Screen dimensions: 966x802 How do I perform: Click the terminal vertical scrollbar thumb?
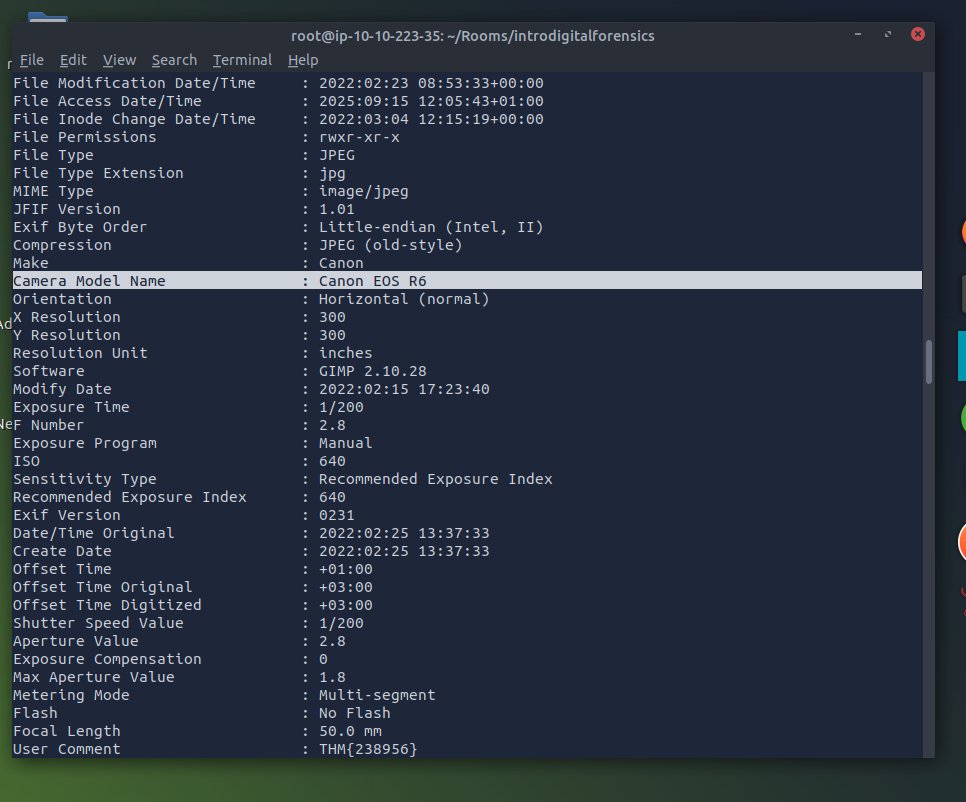click(x=929, y=361)
